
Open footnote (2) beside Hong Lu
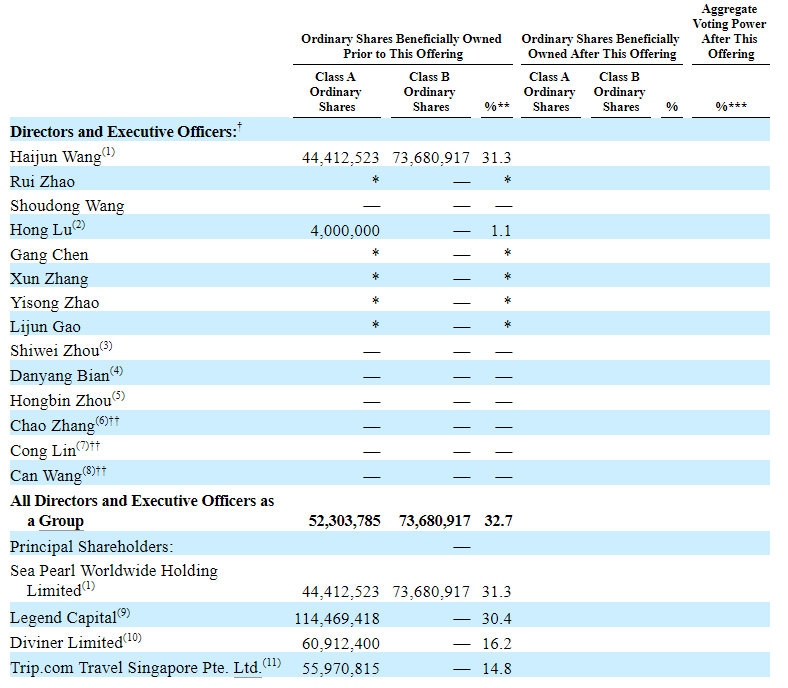tap(79, 225)
